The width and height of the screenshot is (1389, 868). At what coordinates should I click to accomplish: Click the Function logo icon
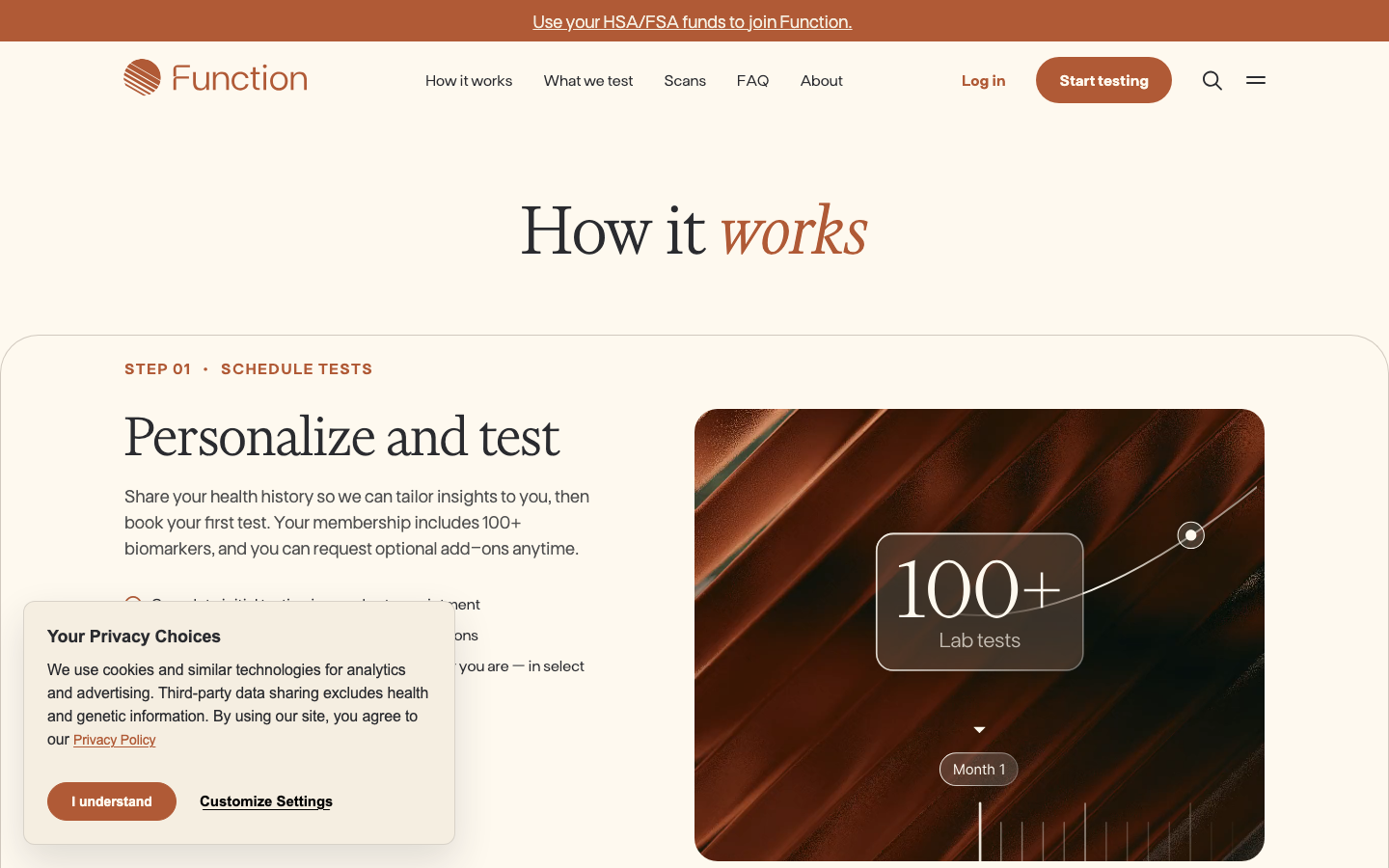[x=142, y=77]
